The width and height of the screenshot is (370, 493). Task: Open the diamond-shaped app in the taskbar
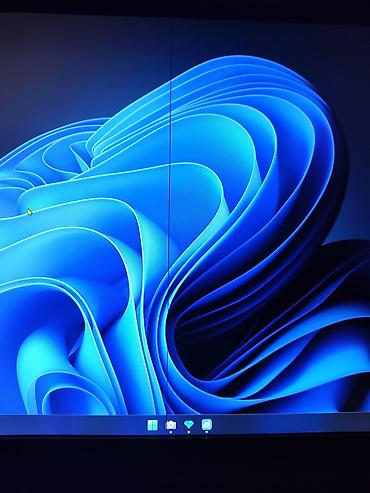[x=189, y=425]
